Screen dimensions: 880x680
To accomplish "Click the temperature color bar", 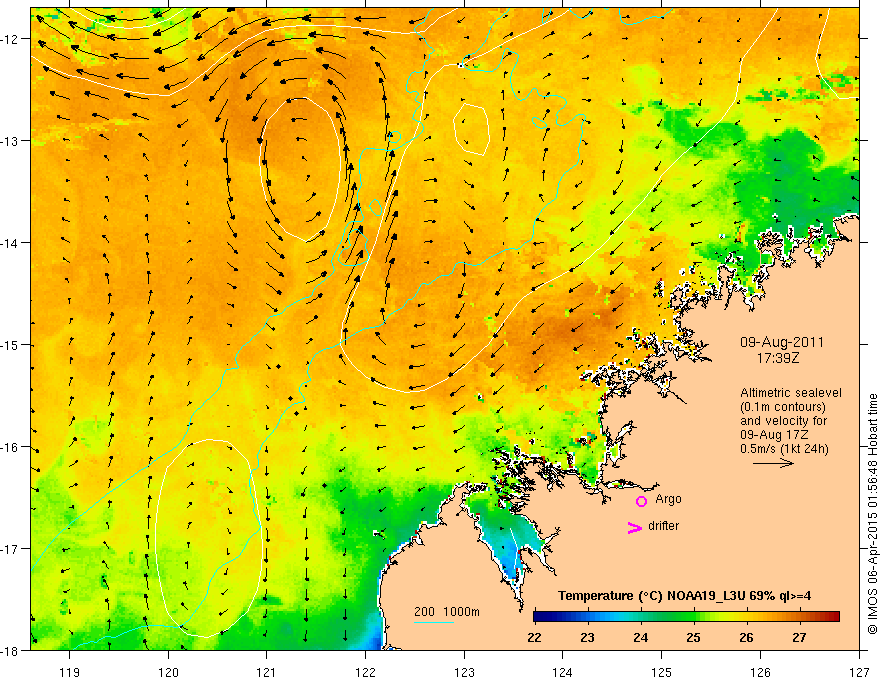I will click(686, 617).
